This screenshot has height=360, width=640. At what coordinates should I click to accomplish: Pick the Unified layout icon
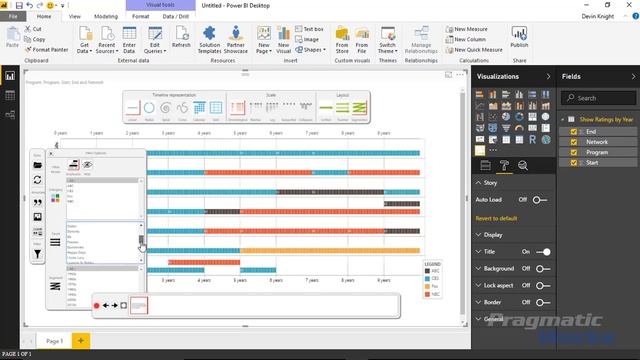coord(326,108)
